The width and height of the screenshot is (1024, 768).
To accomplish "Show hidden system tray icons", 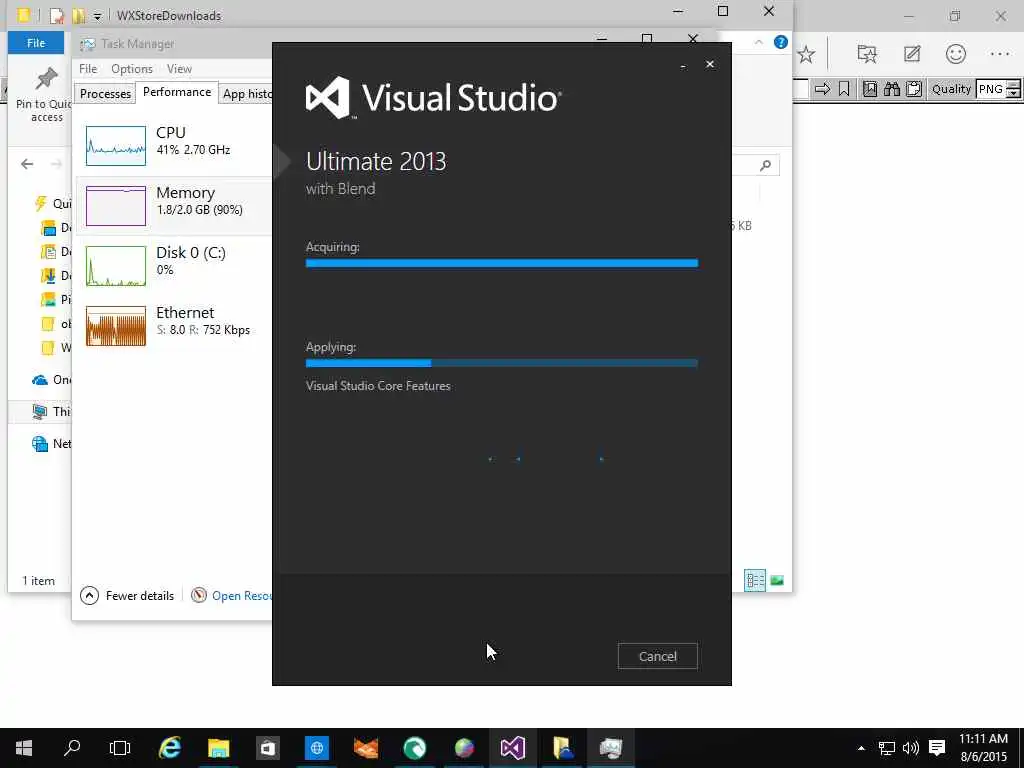I will tap(861, 748).
